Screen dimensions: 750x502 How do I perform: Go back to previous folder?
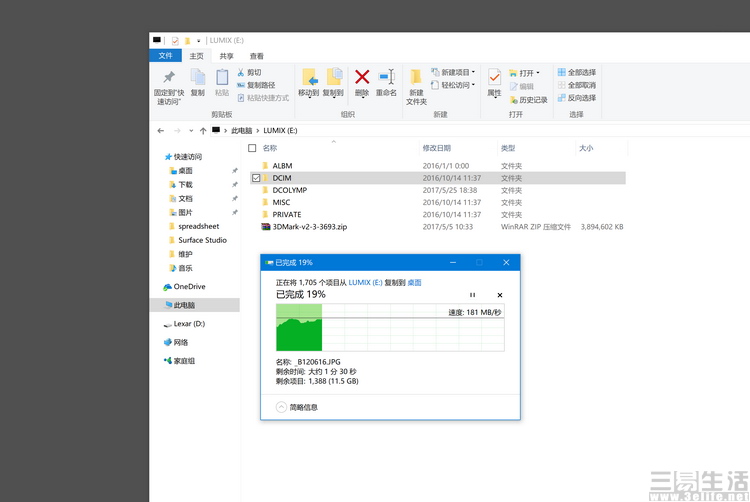tap(161, 131)
